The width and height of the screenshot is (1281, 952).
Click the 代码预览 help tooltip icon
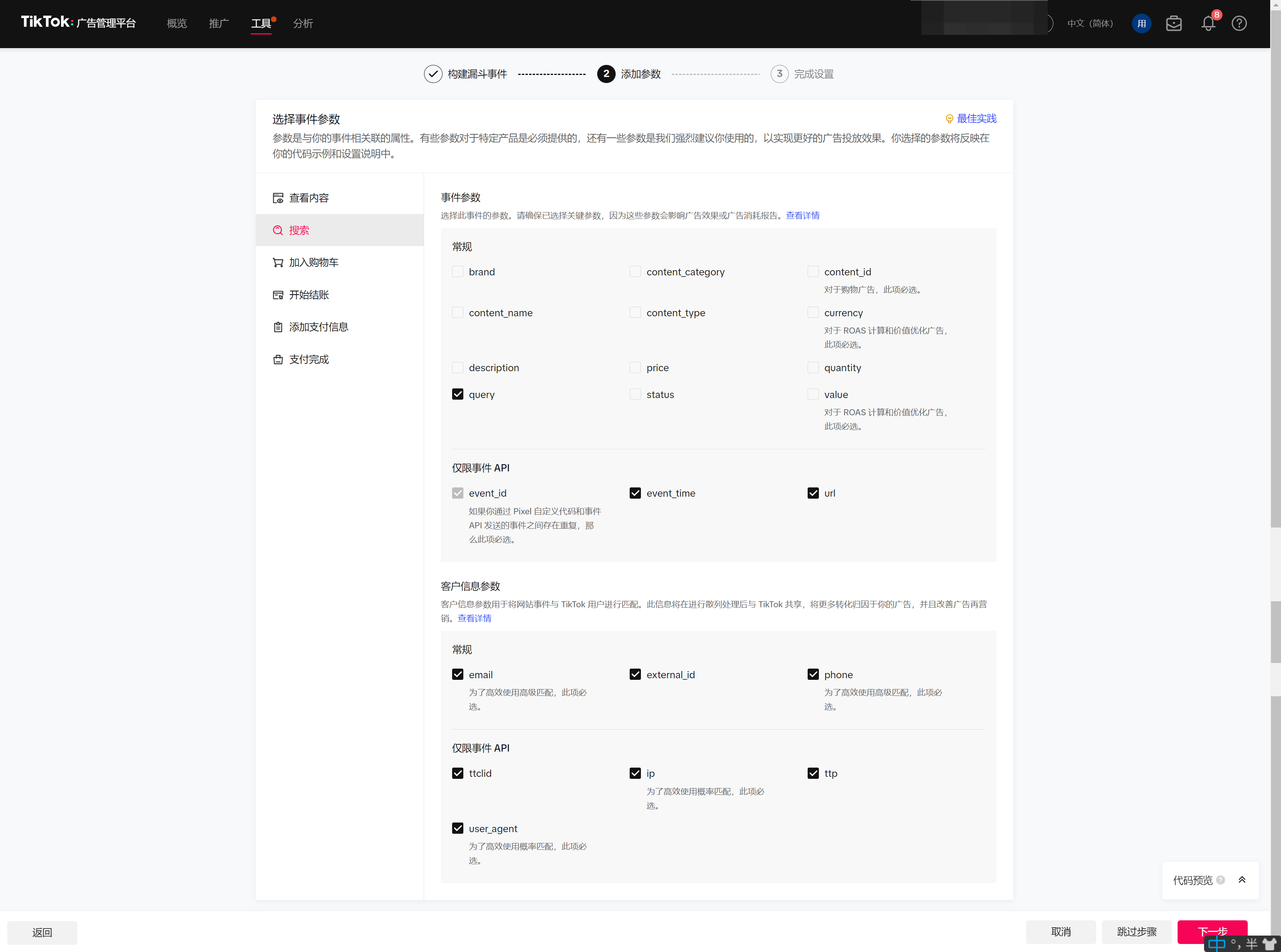(x=1220, y=880)
